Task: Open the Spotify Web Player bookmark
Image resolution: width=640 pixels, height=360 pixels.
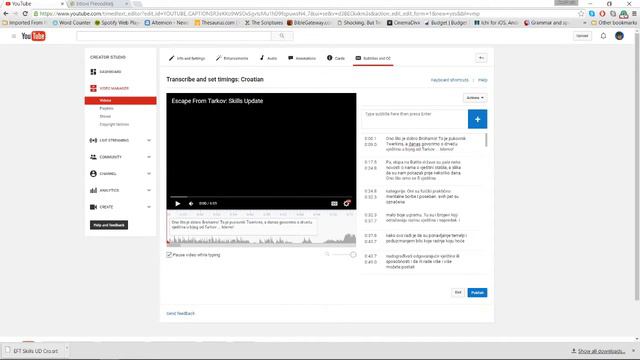Action: point(117,23)
